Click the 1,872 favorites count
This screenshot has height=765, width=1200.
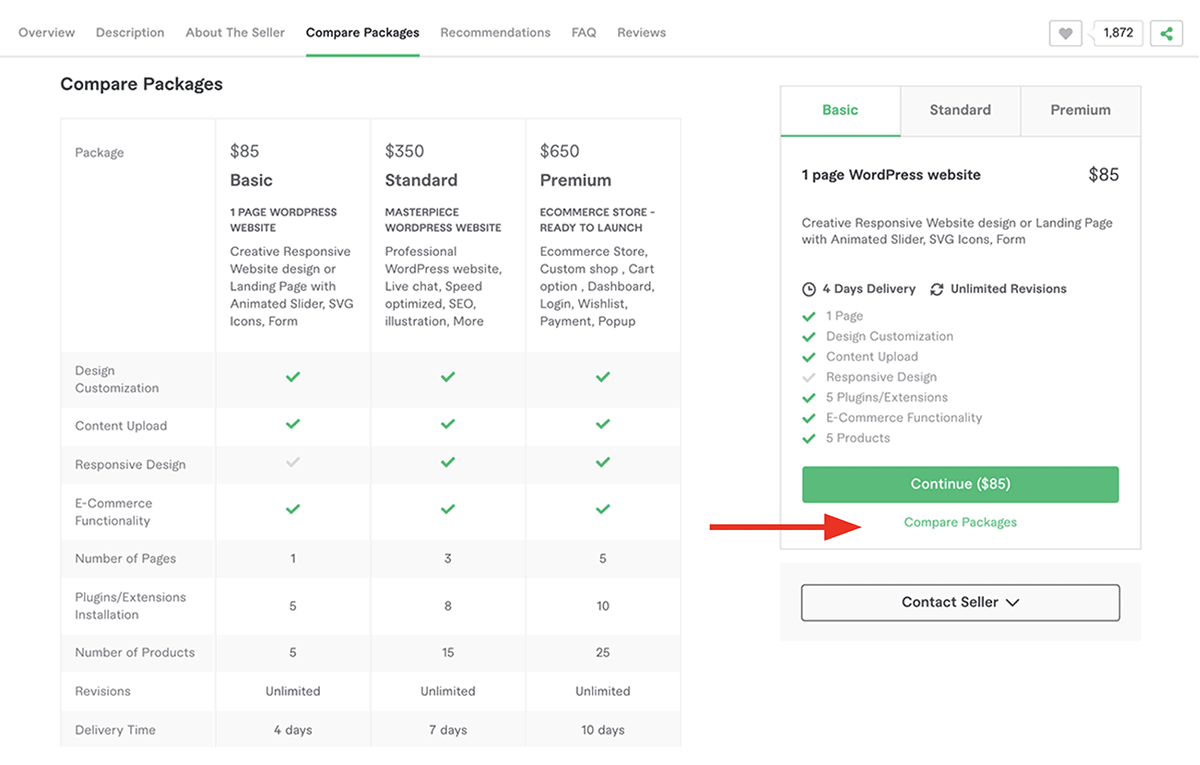[x=1118, y=33]
